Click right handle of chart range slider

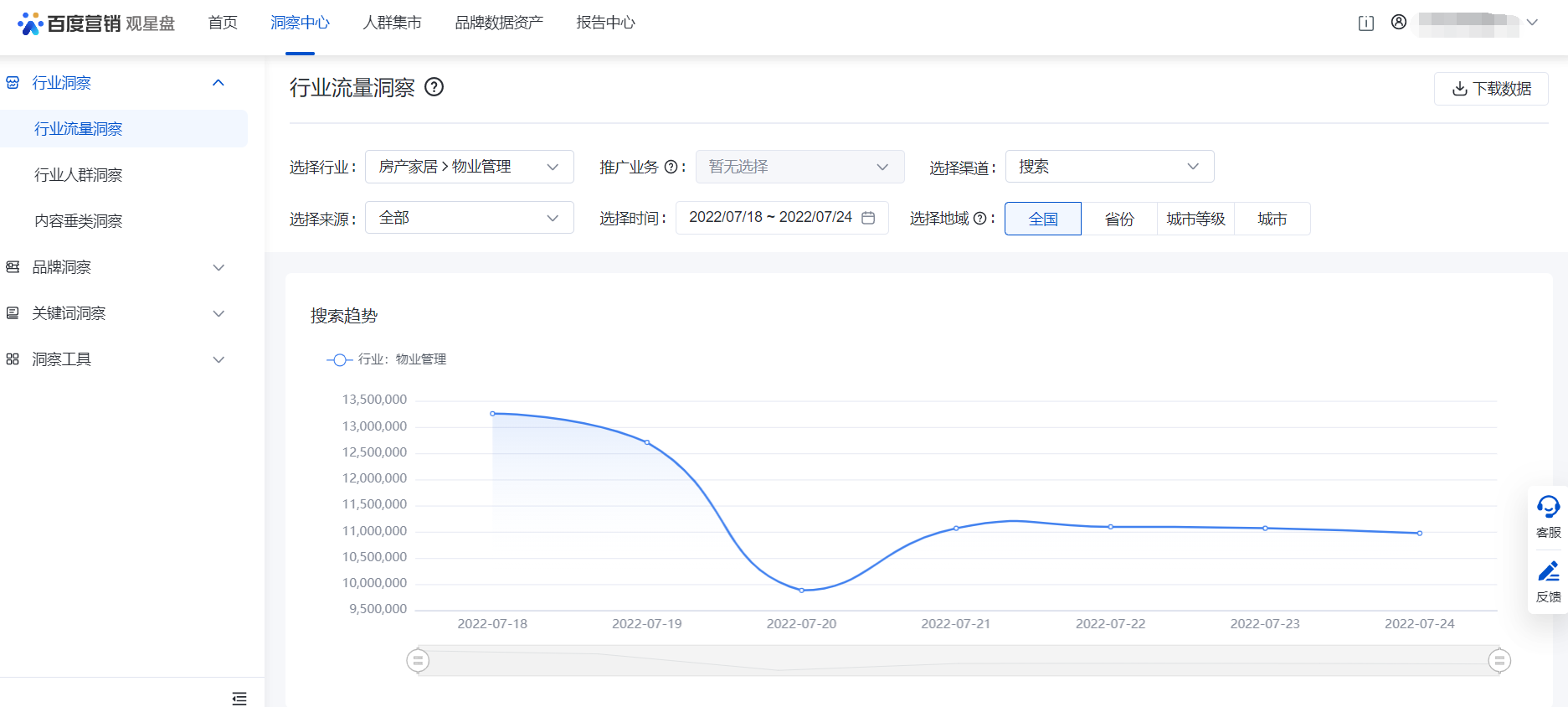pos(1499,661)
